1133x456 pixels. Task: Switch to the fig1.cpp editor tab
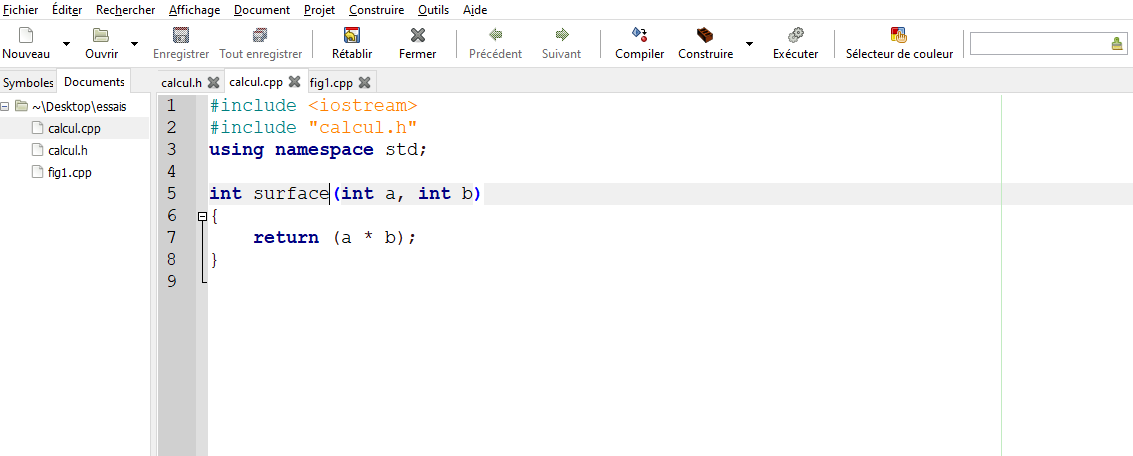tap(331, 83)
